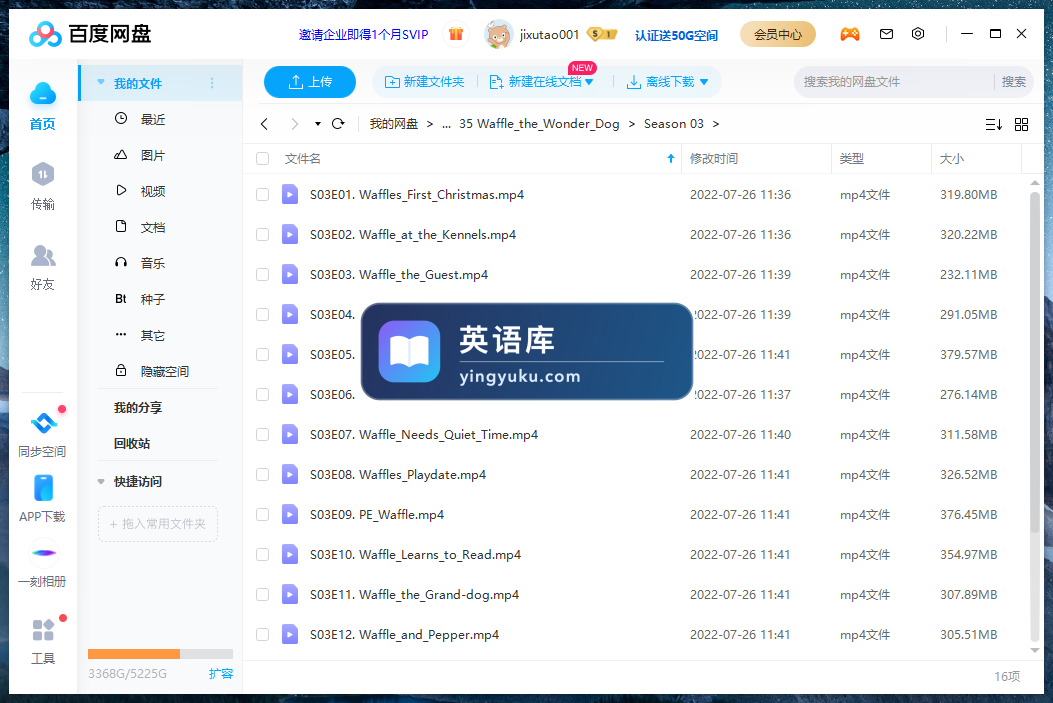Switch to grid view
The image size is (1053, 703).
[1021, 124]
